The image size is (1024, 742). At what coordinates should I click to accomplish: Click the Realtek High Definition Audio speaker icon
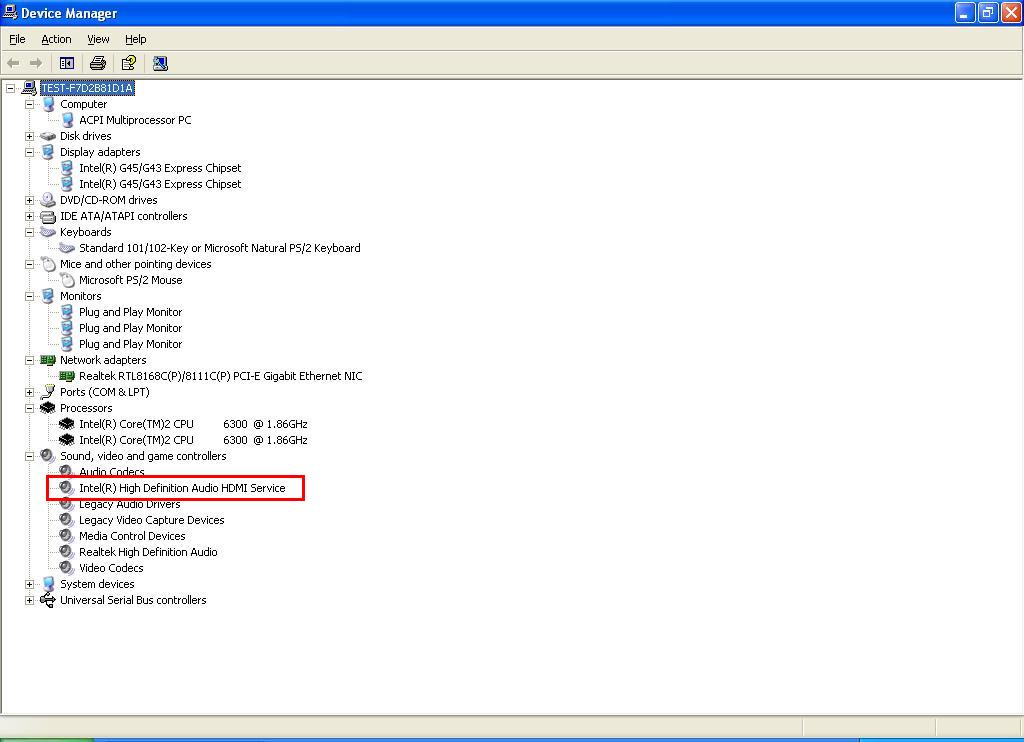[x=67, y=552]
